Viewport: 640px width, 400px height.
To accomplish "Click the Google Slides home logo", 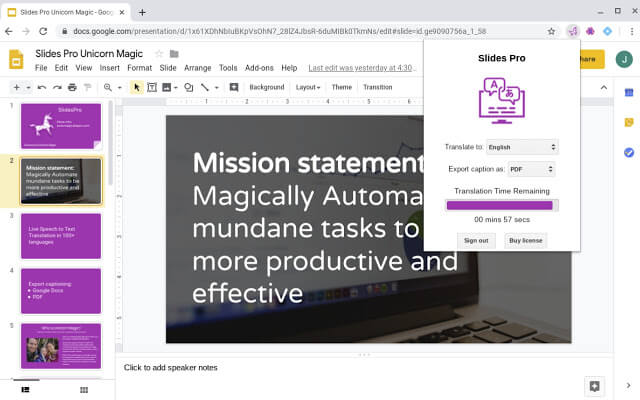I will (16, 60).
